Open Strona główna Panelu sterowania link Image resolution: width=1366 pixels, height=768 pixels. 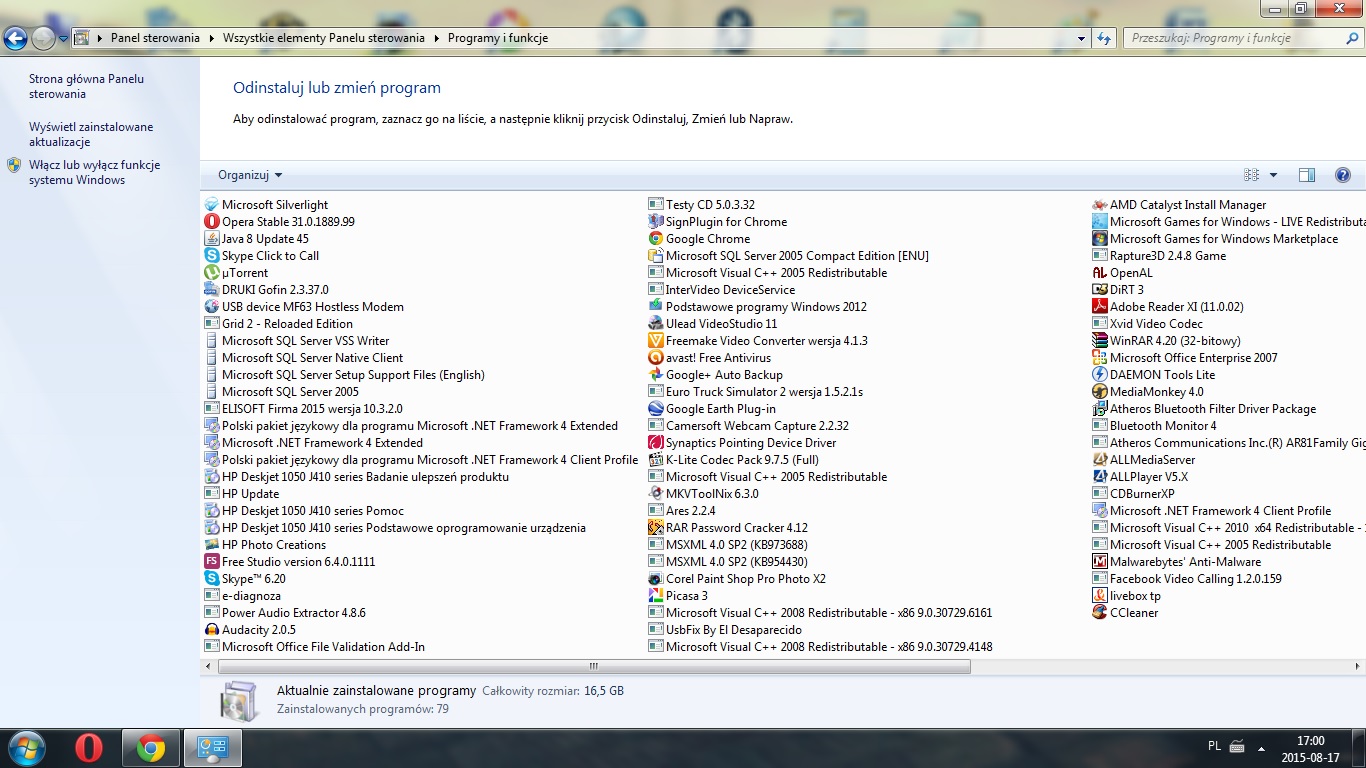click(x=86, y=86)
